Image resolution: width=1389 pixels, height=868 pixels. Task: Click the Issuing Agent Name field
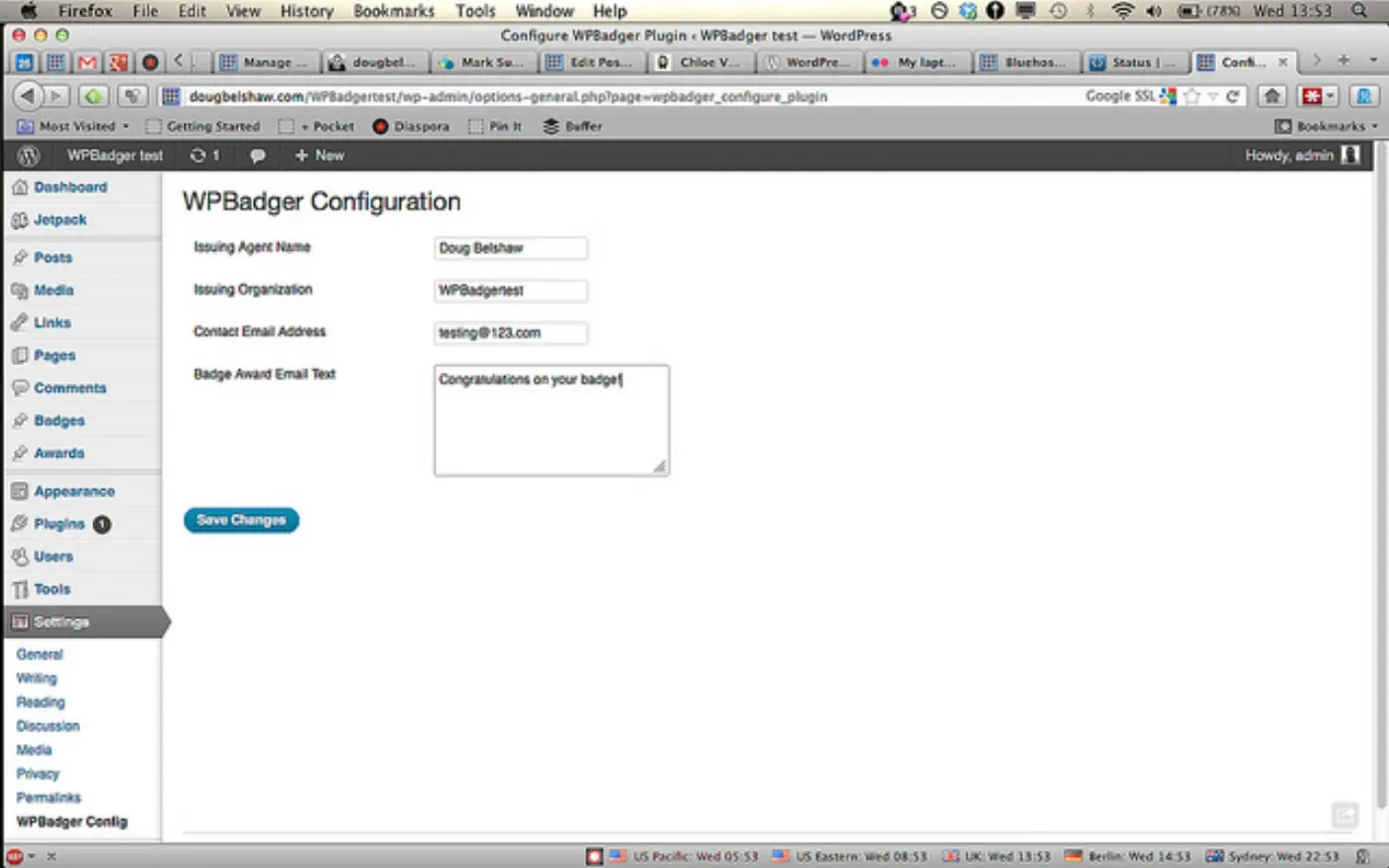tap(511, 248)
